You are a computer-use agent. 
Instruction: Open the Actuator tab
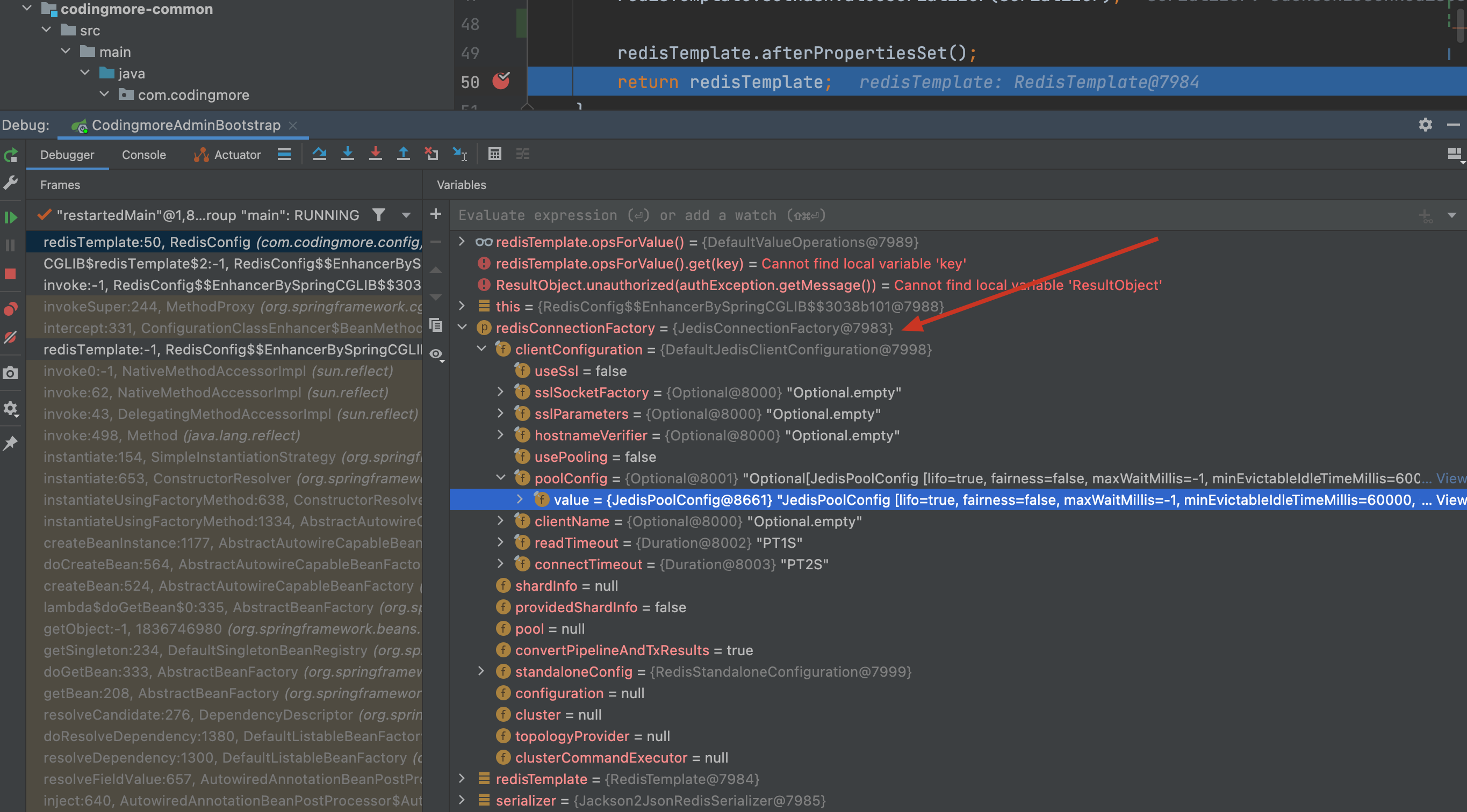click(x=228, y=155)
